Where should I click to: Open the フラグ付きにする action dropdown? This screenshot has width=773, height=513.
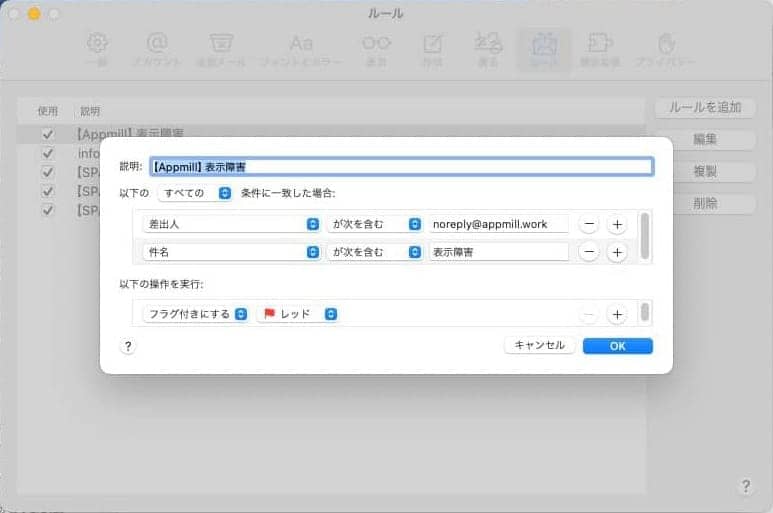pyautogui.click(x=195, y=314)
